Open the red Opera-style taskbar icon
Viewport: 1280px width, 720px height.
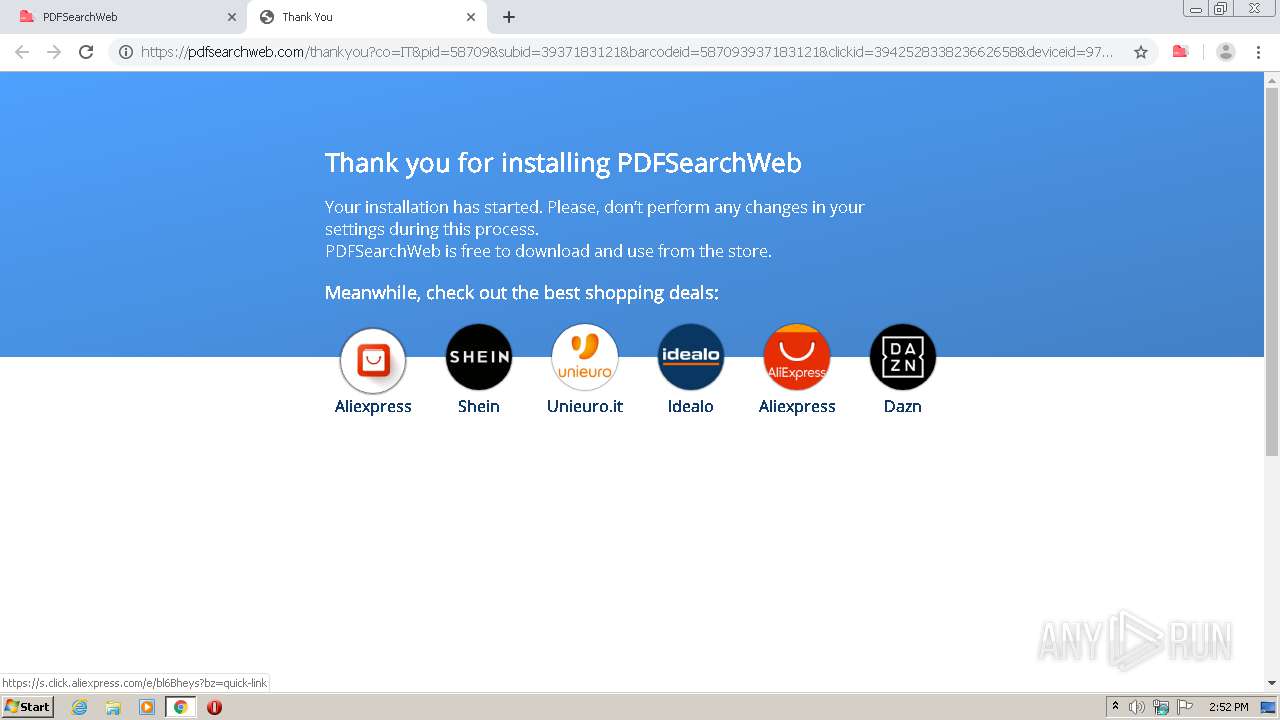[x=214, y=707]
